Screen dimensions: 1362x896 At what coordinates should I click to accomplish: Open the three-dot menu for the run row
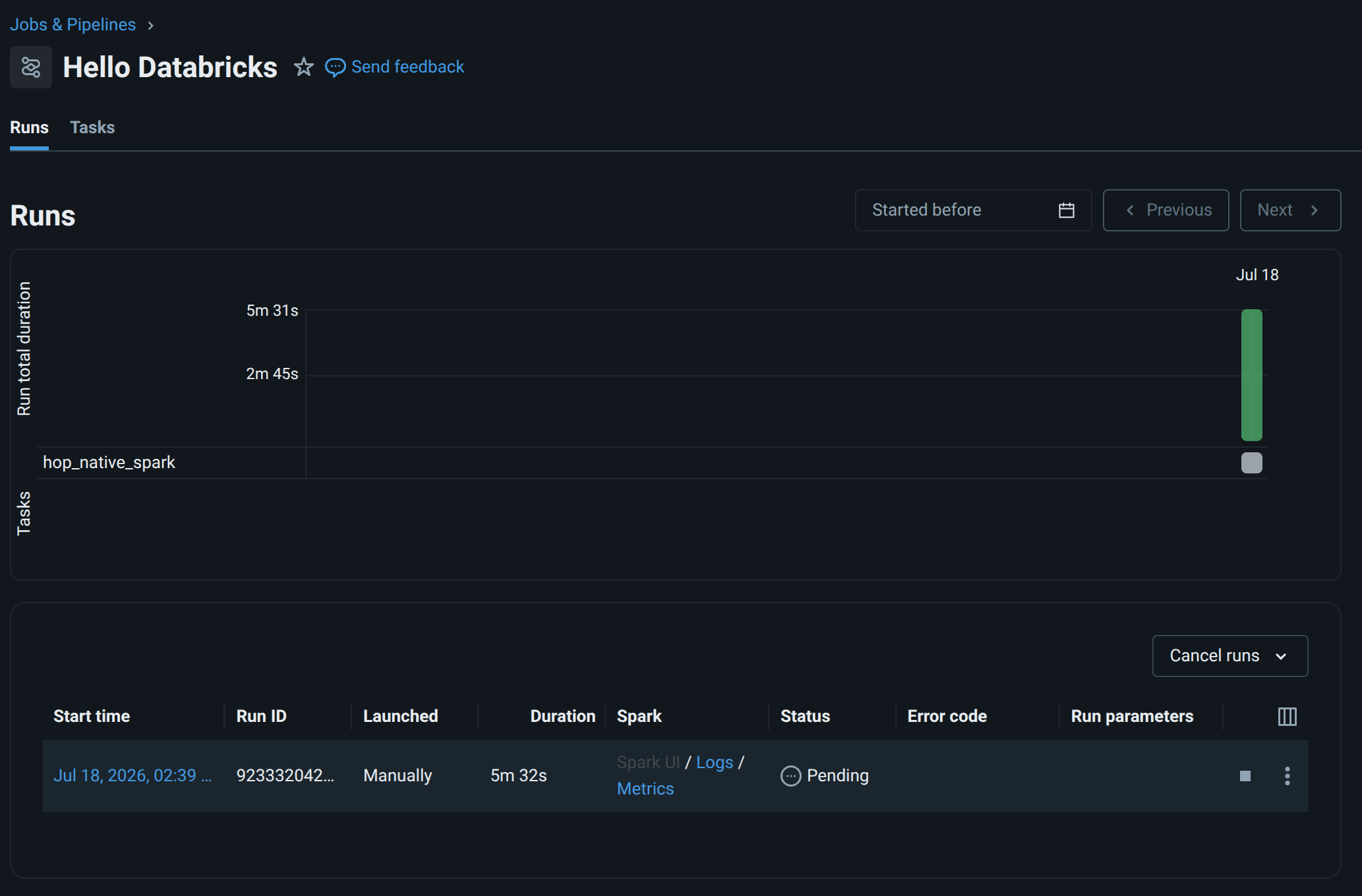tap(1287, 776)
